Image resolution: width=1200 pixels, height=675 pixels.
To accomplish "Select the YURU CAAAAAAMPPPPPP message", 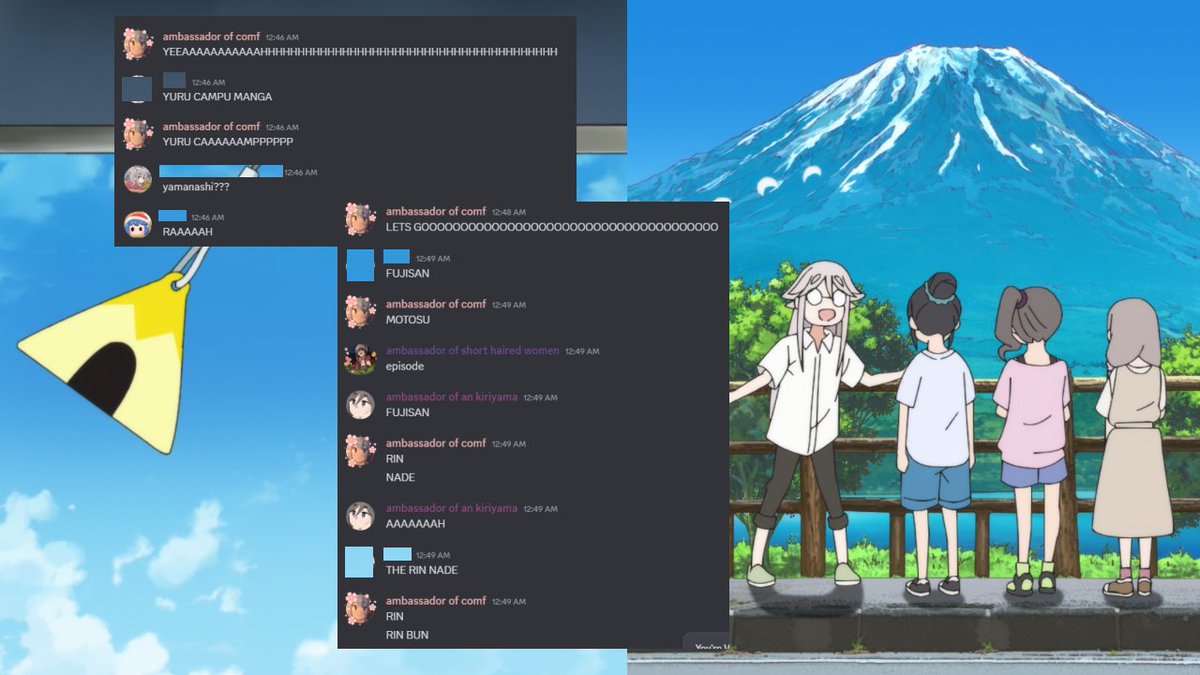I will (227, 142).
